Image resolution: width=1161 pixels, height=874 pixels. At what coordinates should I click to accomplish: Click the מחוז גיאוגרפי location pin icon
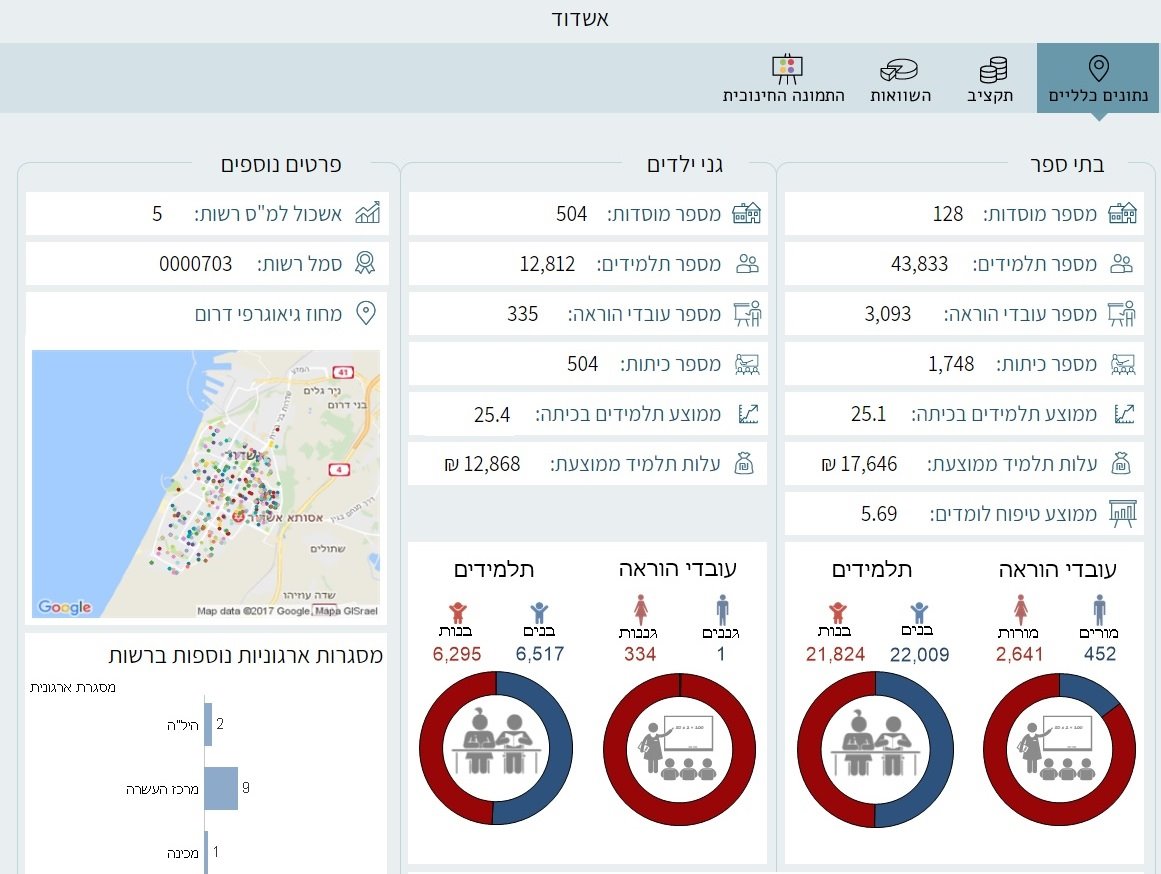point(367,314)
